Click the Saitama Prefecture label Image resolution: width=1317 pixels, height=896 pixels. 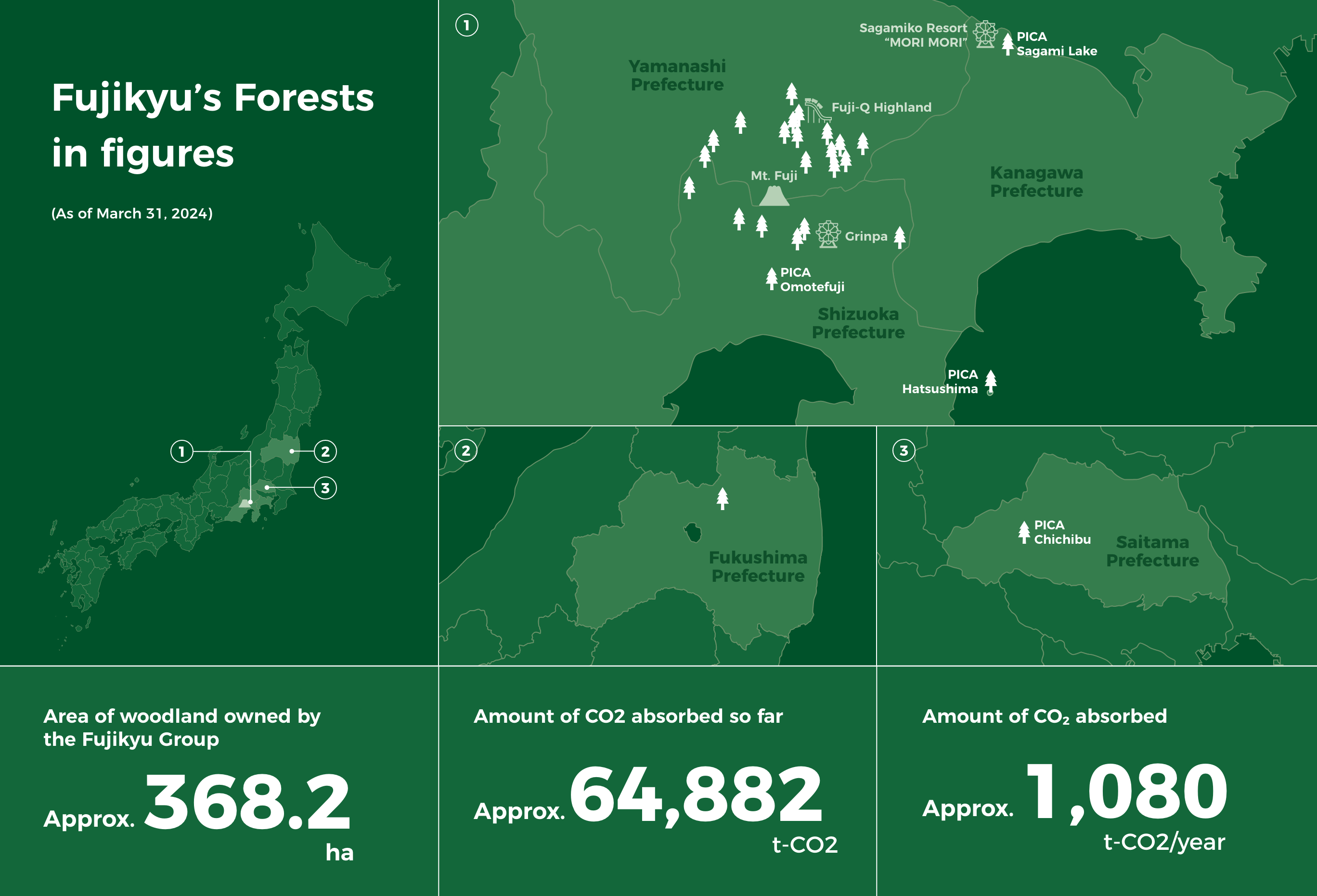click(x=1152, y=551)
